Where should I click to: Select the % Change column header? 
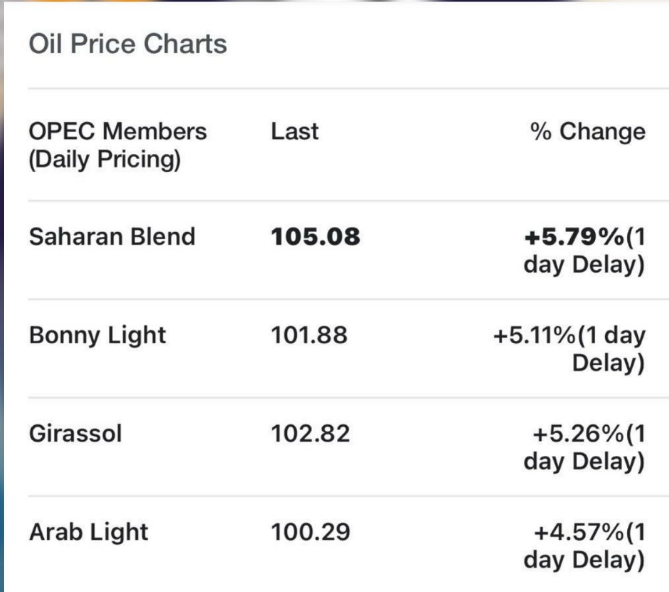[588, 132]
